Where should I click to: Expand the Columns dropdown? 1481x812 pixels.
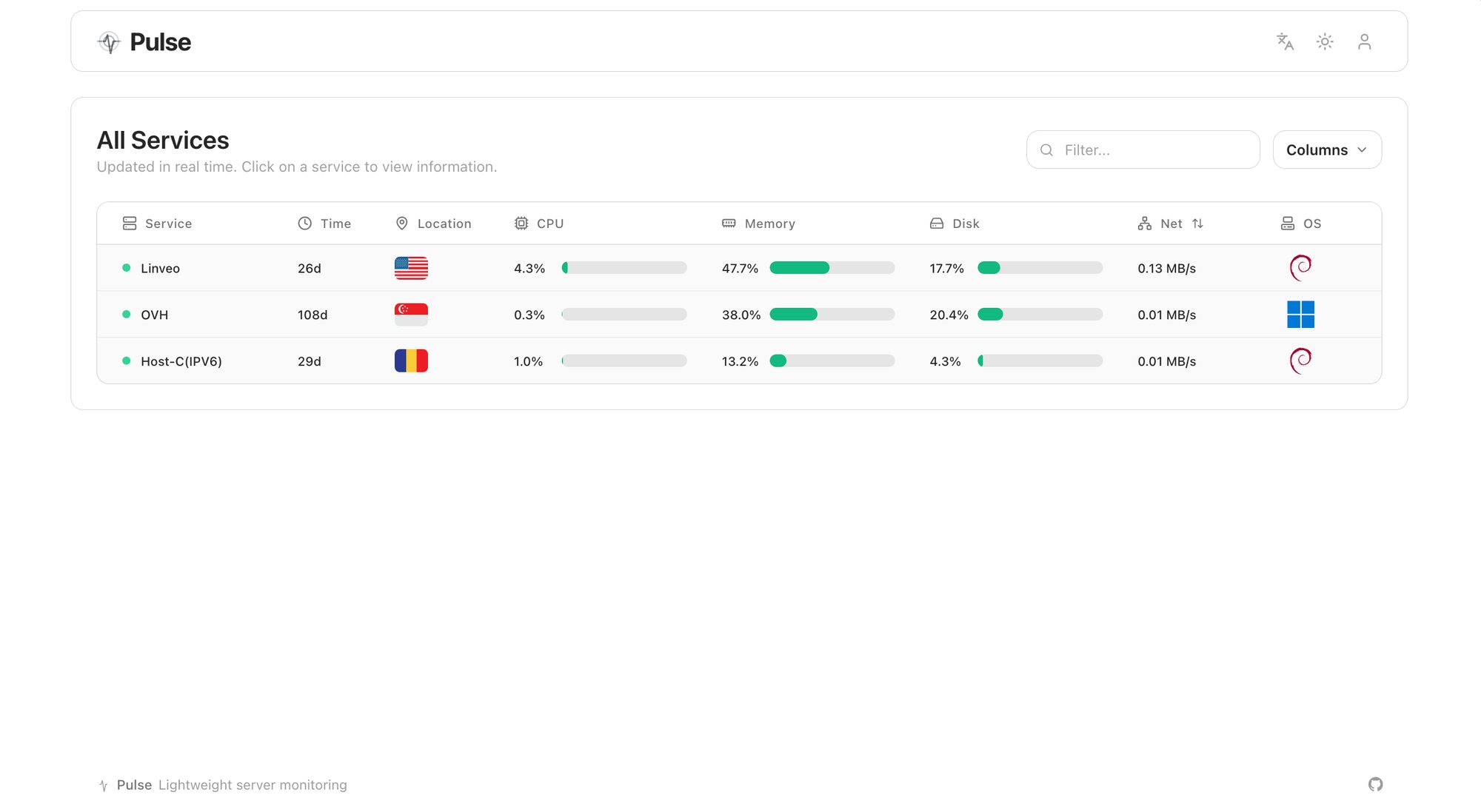(1326, 150)
